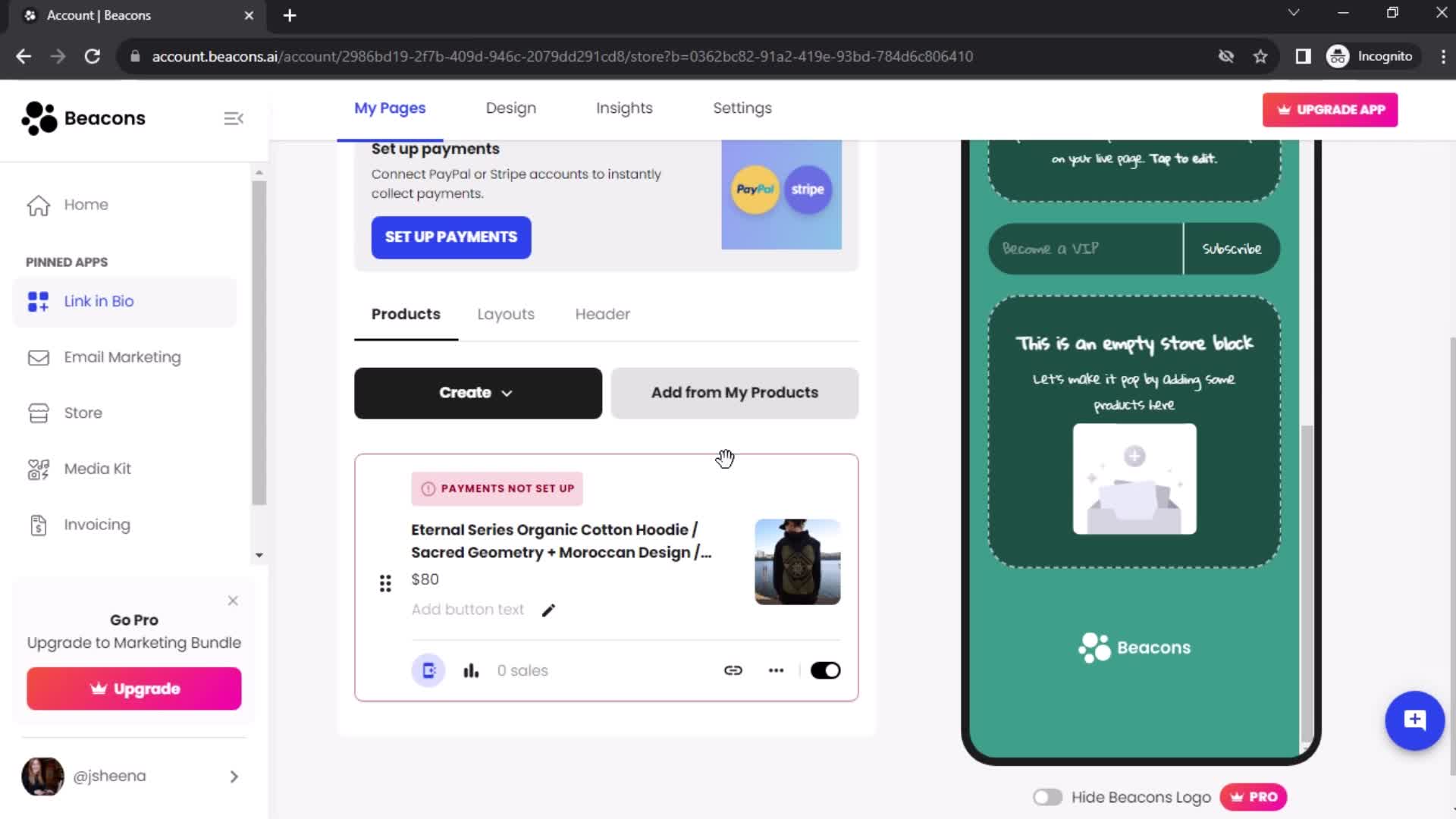Select the Products tab

[x=405, y=314]
